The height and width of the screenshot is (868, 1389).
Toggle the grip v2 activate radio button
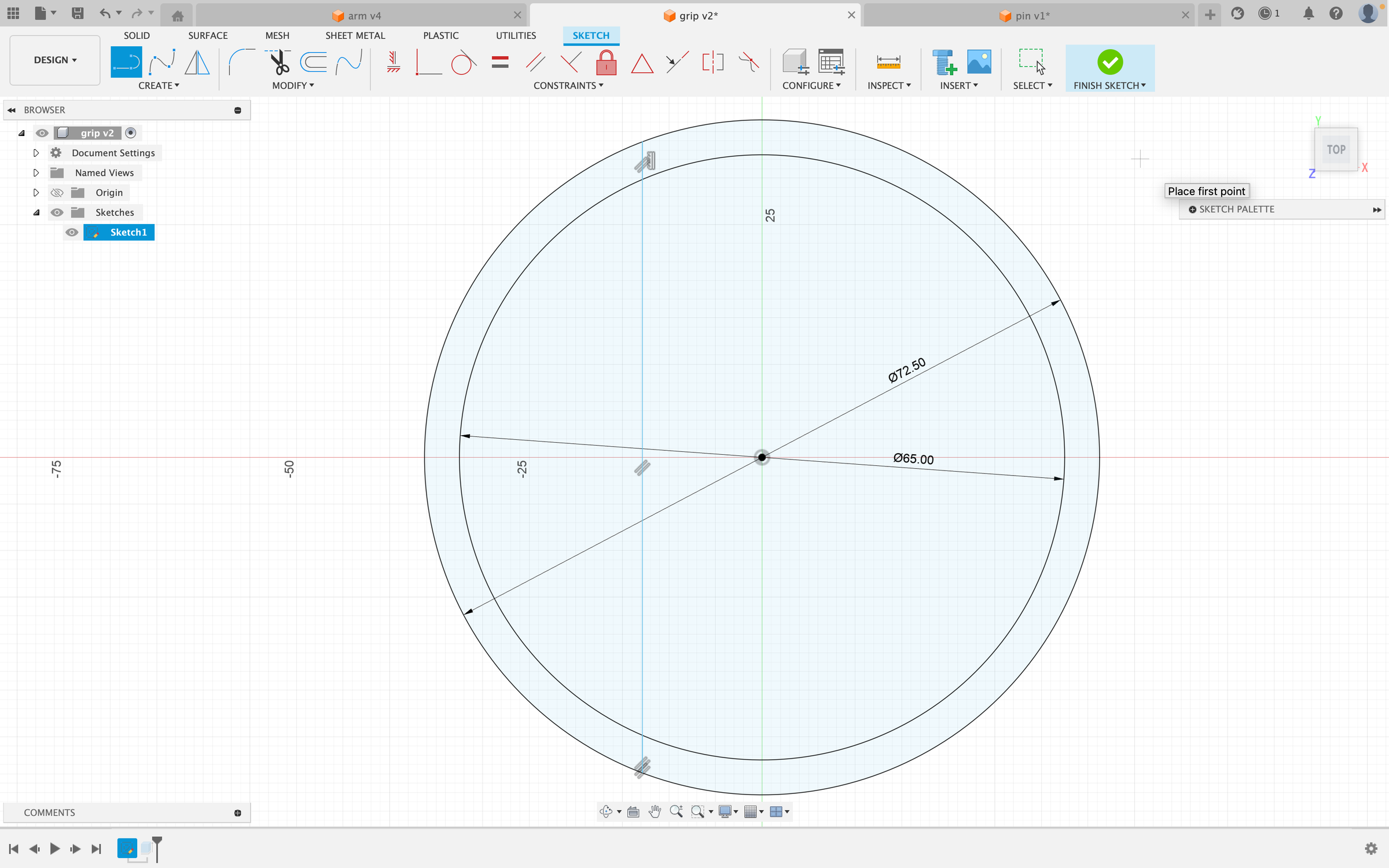(131, 133)
